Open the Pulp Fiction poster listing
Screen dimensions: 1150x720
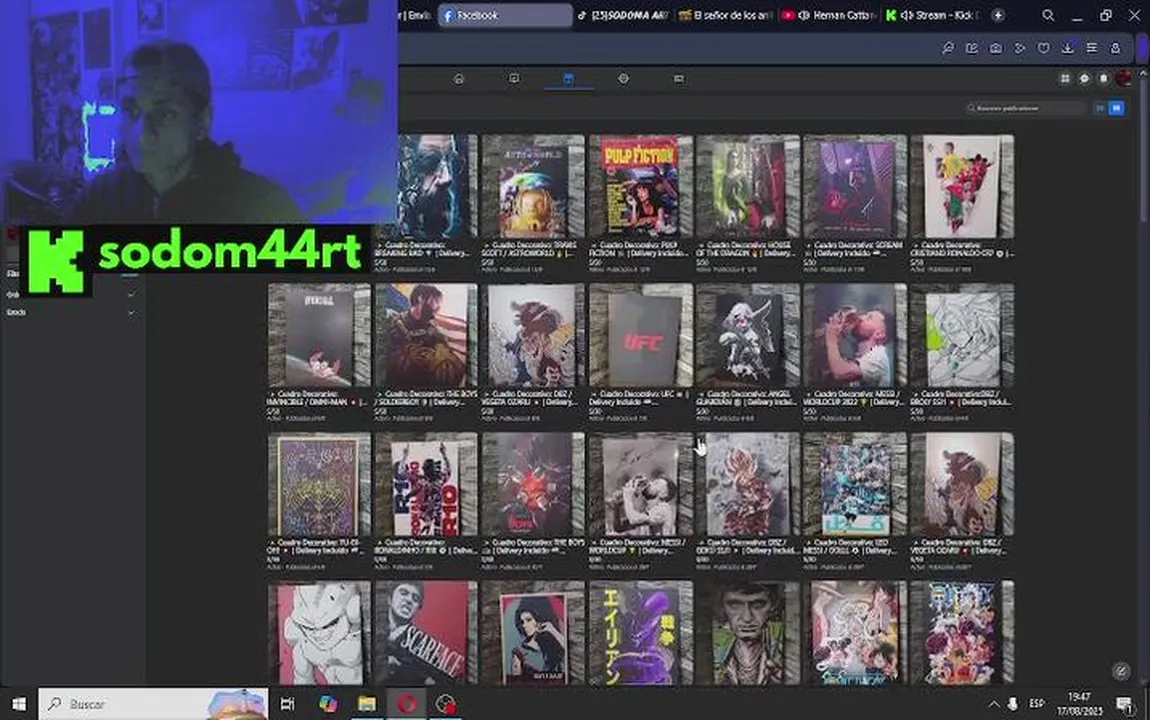click(x=640, y=186)
